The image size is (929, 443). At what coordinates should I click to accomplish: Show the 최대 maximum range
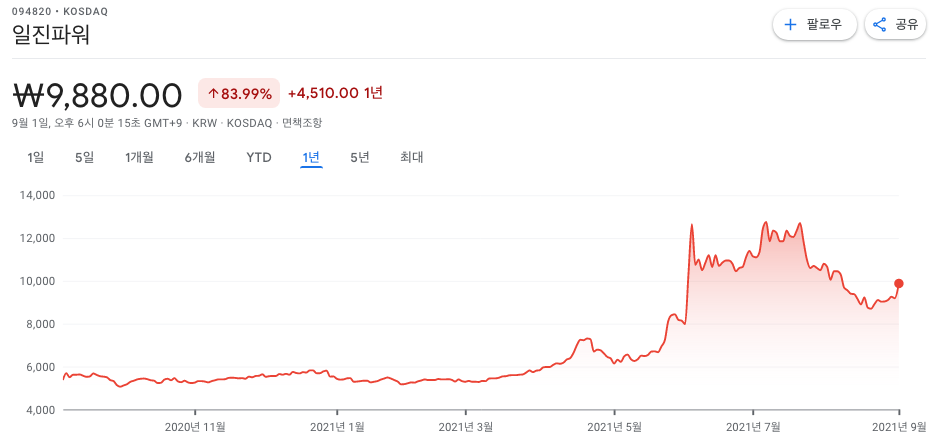(x=411, y=158)
